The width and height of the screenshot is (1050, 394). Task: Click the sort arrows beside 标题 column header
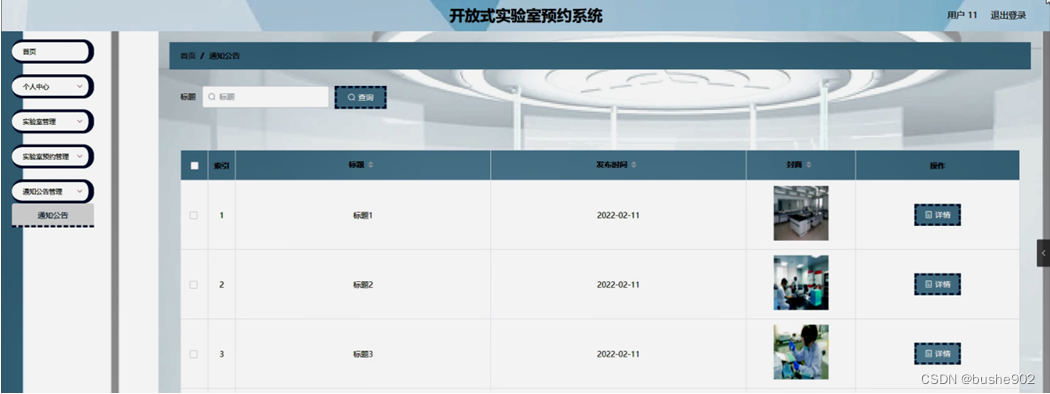[371, 166]
